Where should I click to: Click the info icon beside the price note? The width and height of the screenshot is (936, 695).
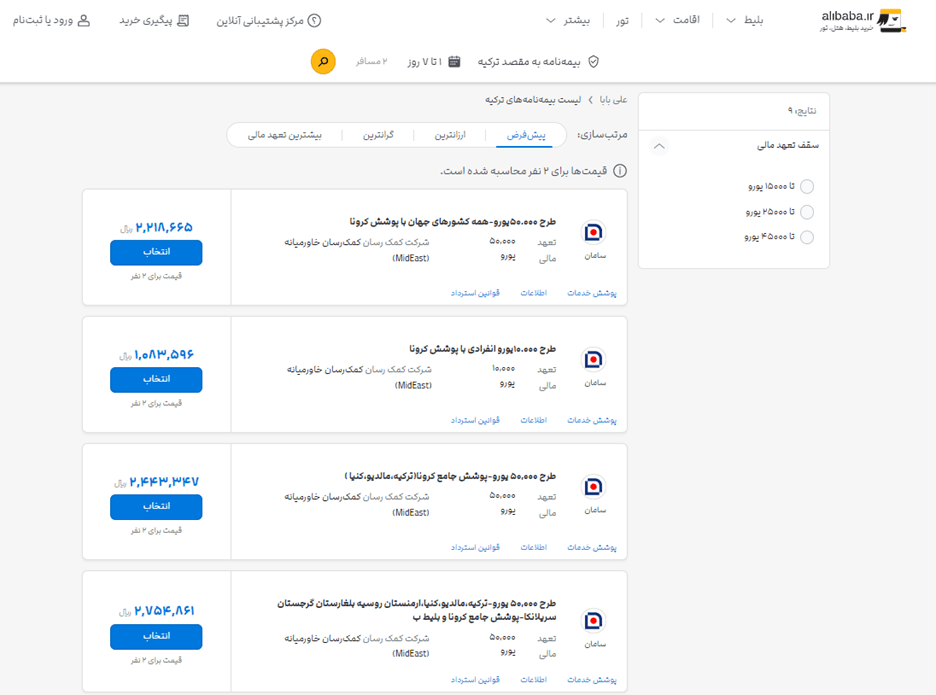pyautogui.click(x=620, y=171)
